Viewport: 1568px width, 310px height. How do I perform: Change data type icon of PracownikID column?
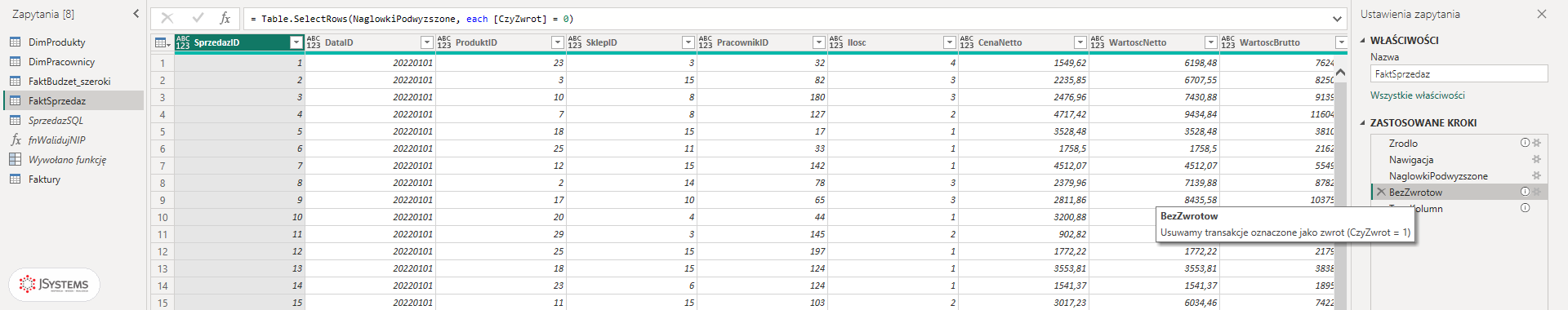[x=706, y=42]
